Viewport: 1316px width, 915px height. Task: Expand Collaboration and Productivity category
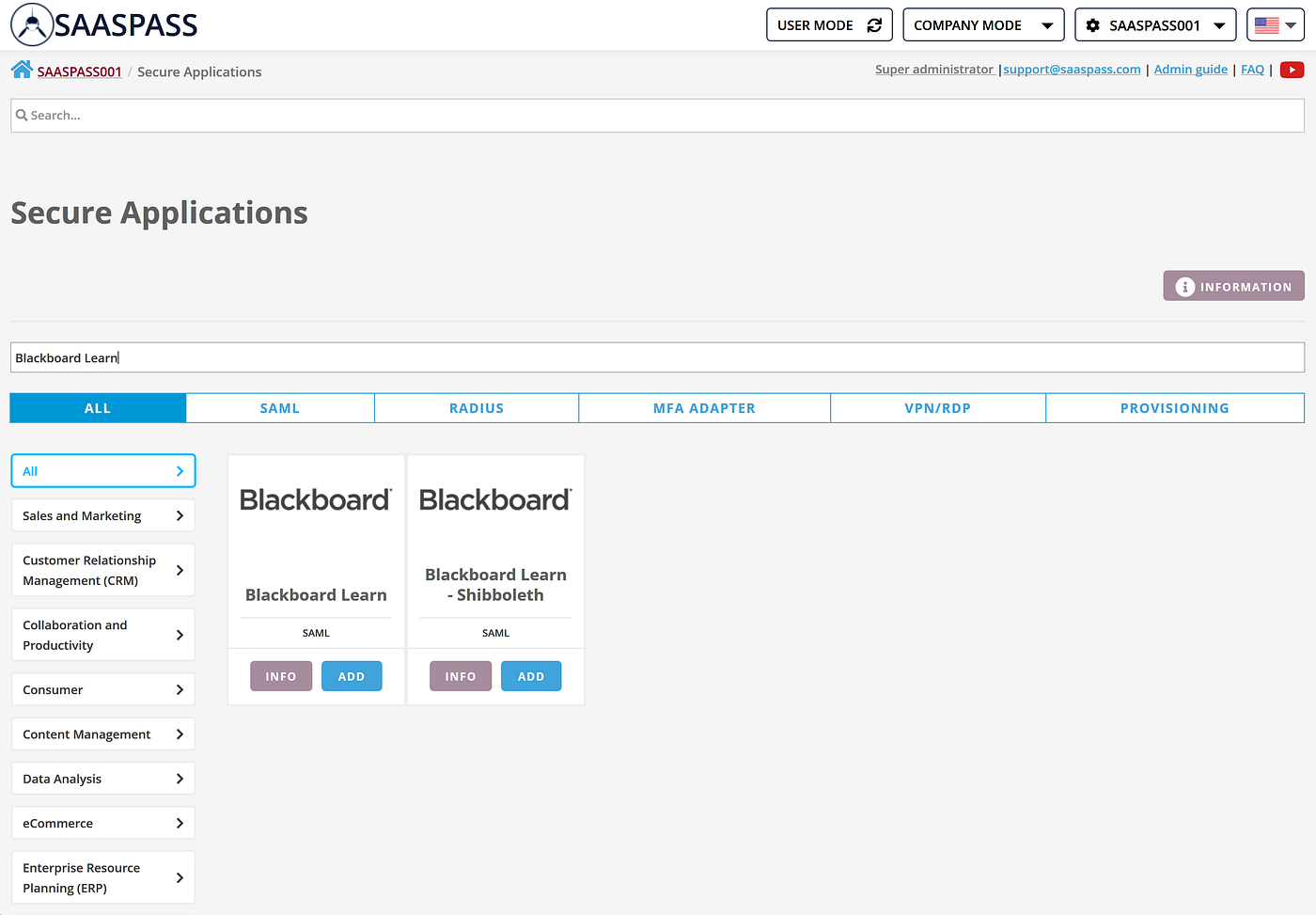pyautogui.click(x=103, y=635)
